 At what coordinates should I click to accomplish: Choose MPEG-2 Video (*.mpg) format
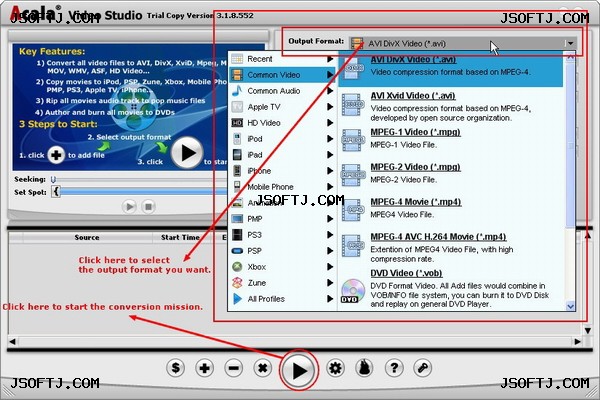click(451, 174)
